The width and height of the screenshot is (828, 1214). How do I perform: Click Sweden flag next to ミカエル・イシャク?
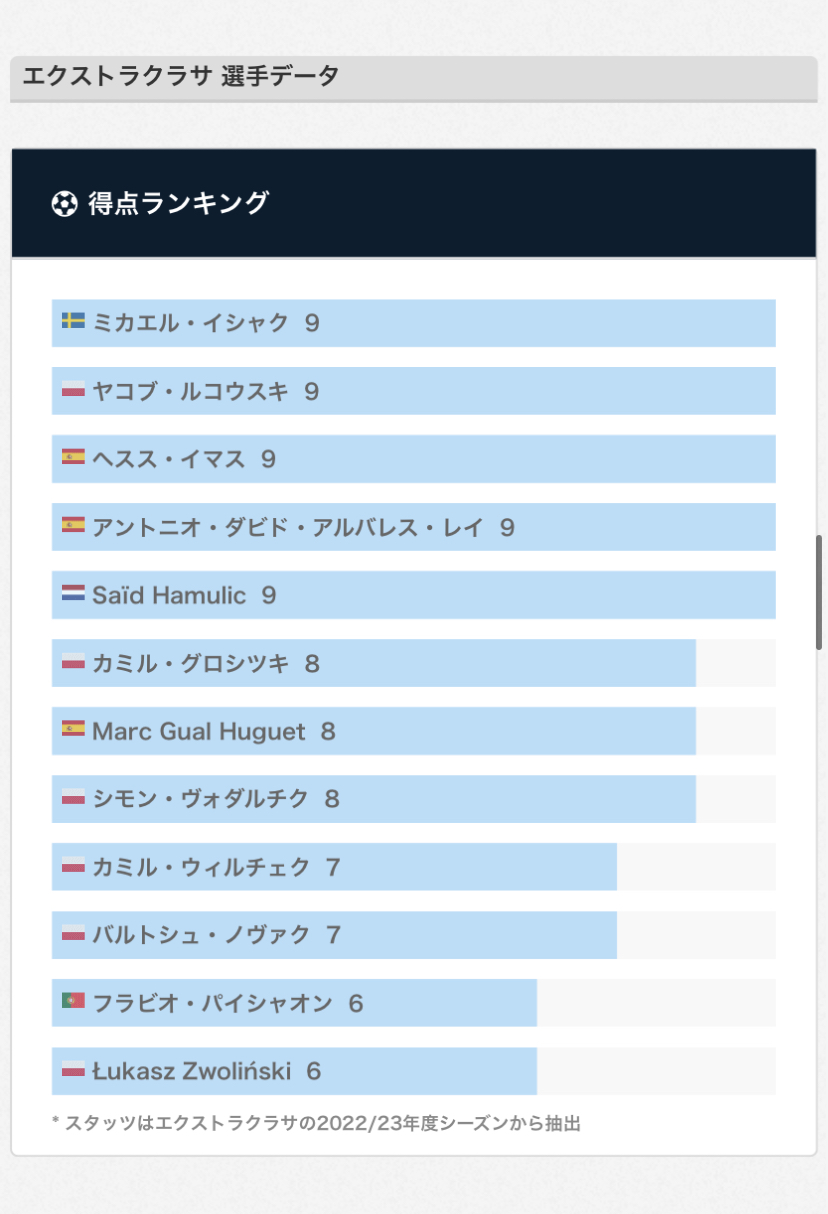[x=73, y=322]
